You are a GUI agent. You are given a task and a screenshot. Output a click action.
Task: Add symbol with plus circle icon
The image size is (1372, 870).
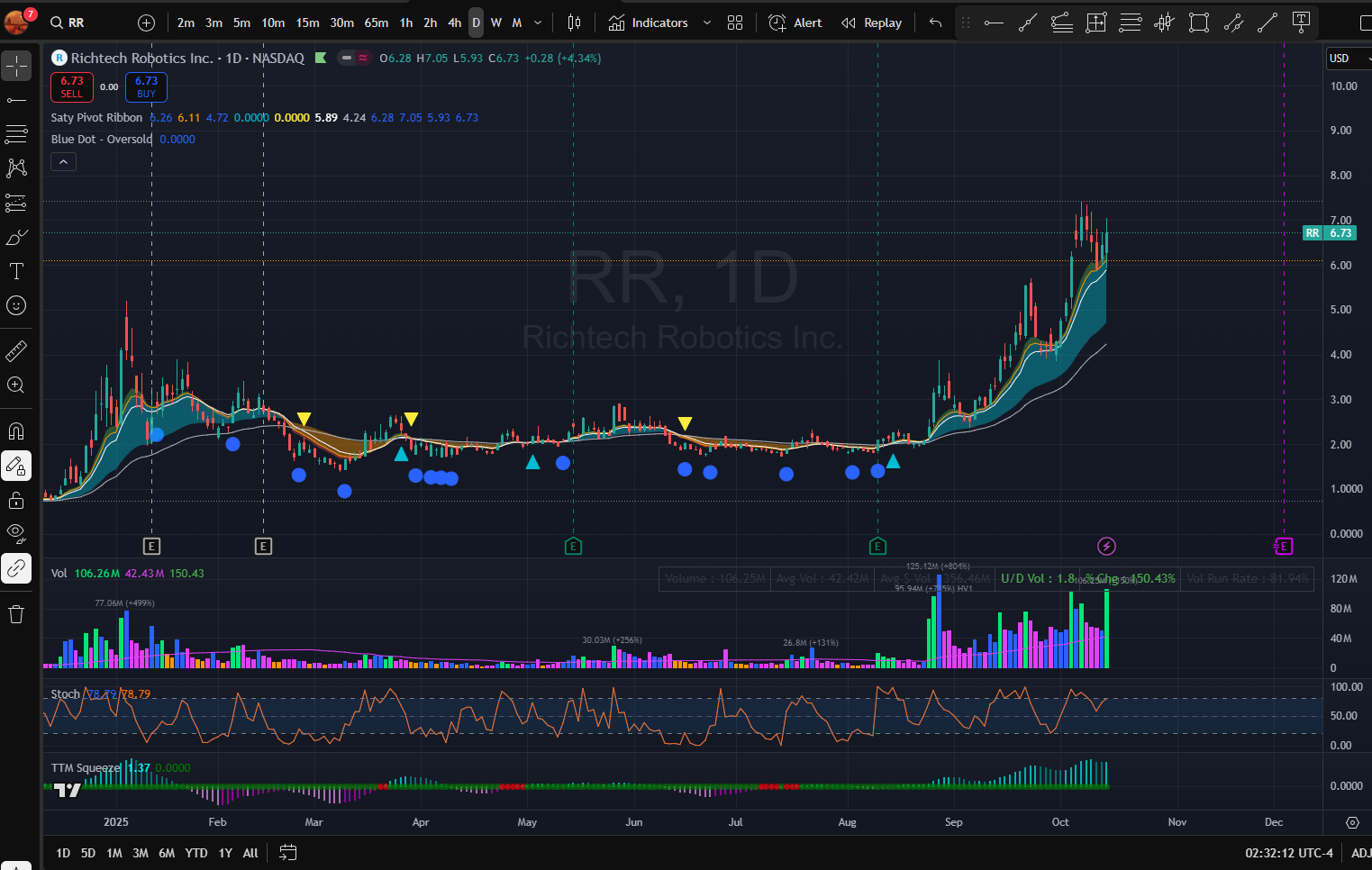pos(146,23)
